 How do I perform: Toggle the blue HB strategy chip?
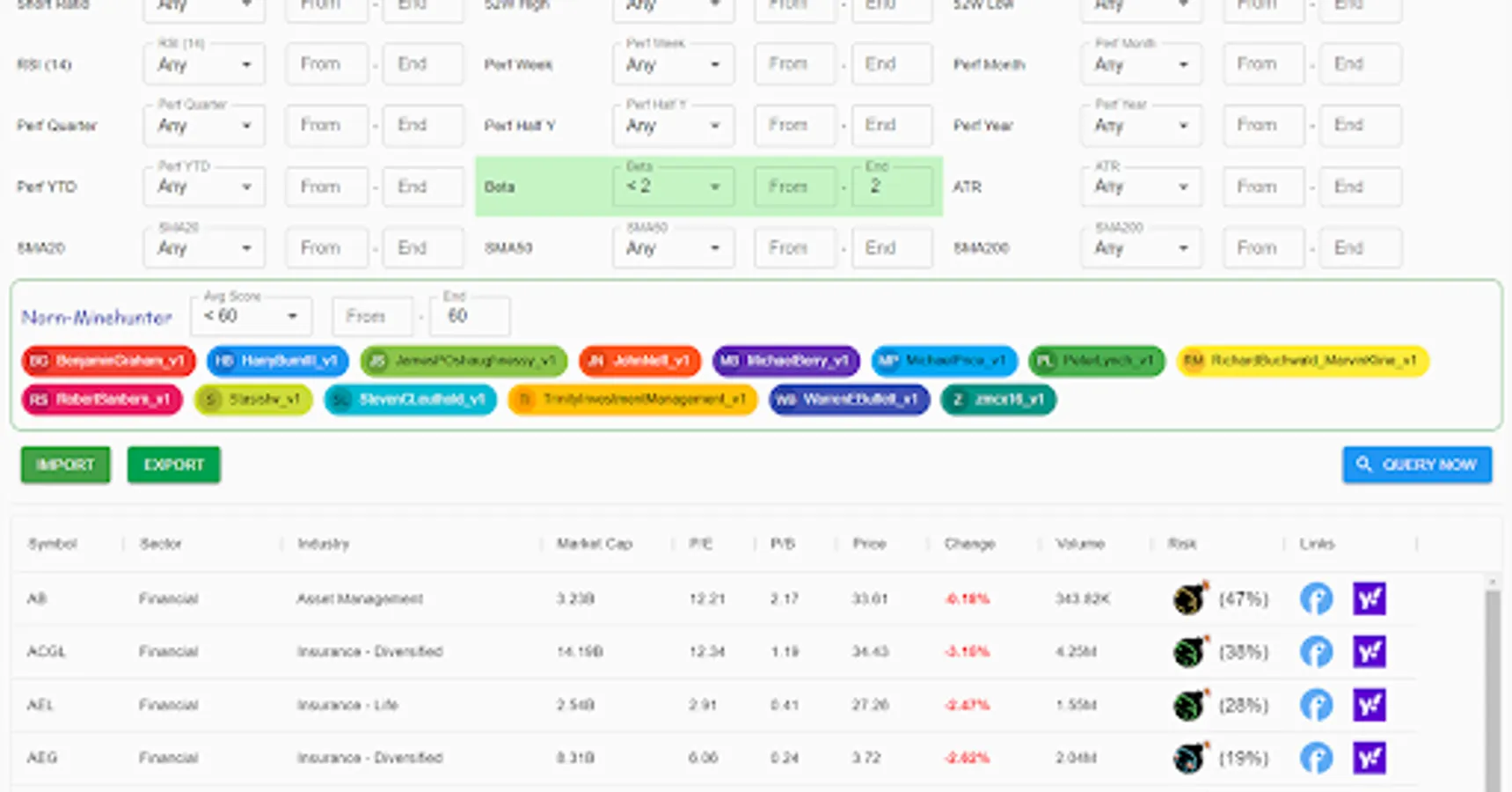tap(278, 361)
